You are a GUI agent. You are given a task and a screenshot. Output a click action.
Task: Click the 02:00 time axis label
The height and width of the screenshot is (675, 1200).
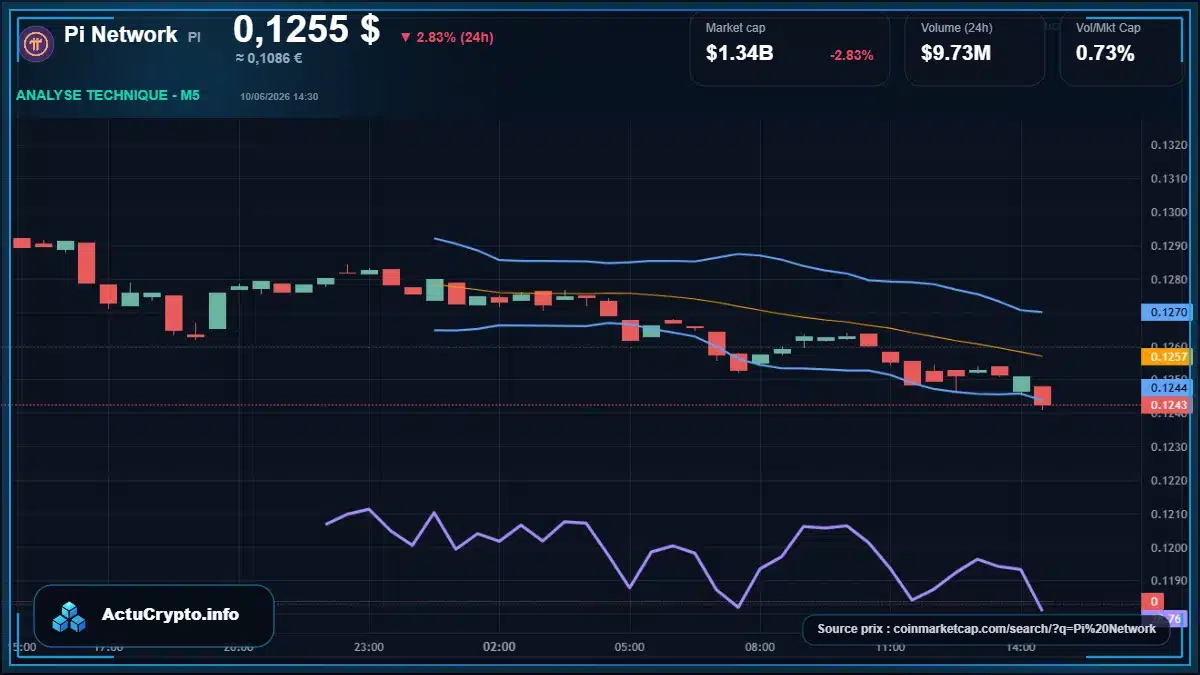click(499, 647)
